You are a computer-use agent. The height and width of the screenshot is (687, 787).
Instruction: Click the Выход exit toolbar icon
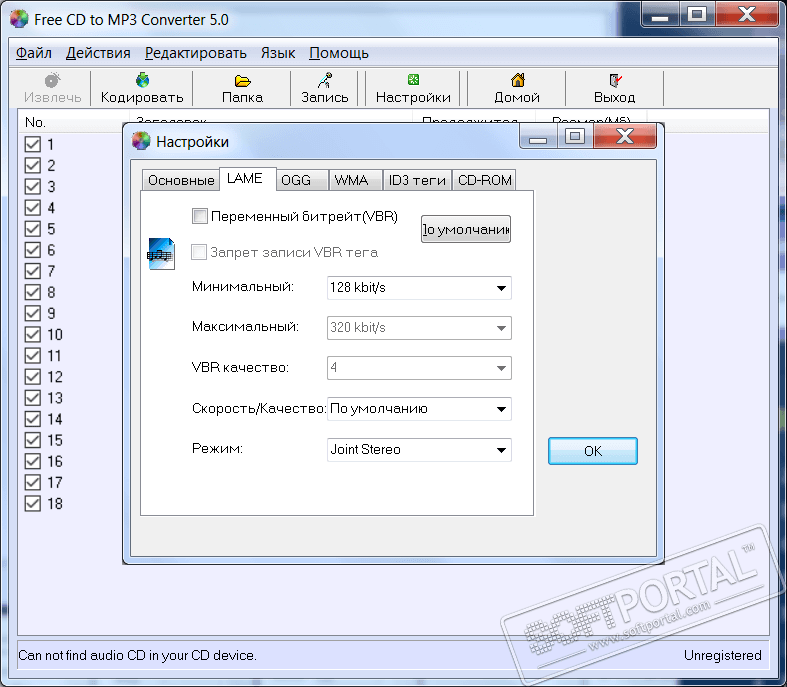click(x=615, y=80)
